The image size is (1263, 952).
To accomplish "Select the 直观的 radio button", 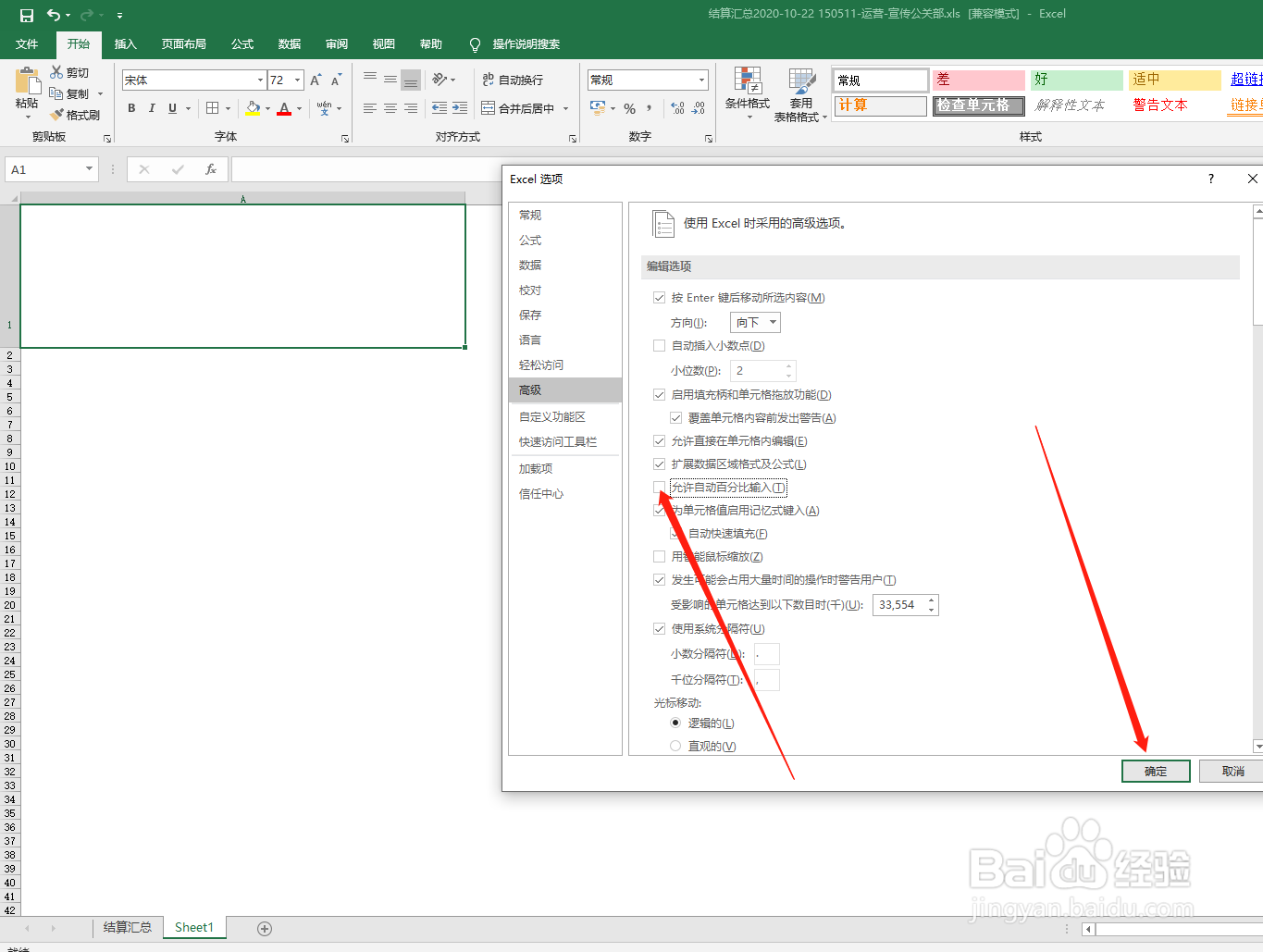I will pos(675,747).
